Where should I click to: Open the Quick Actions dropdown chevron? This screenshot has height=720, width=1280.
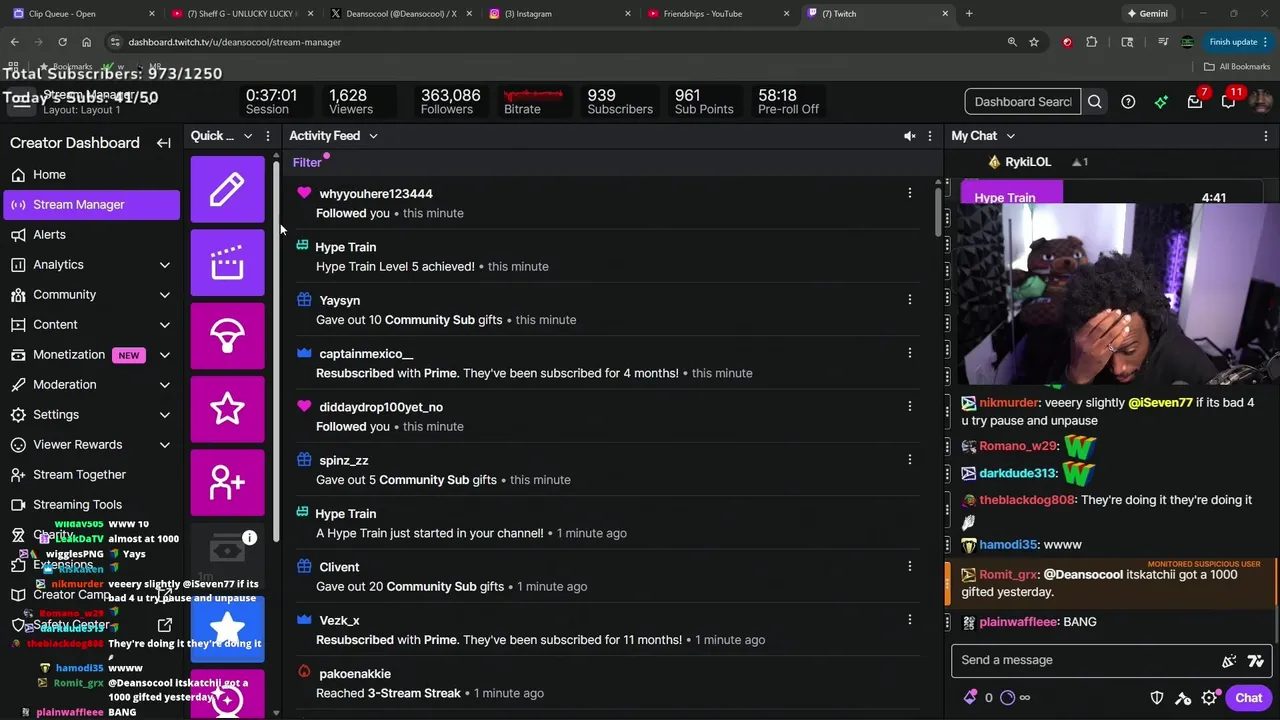pos(247,136)
